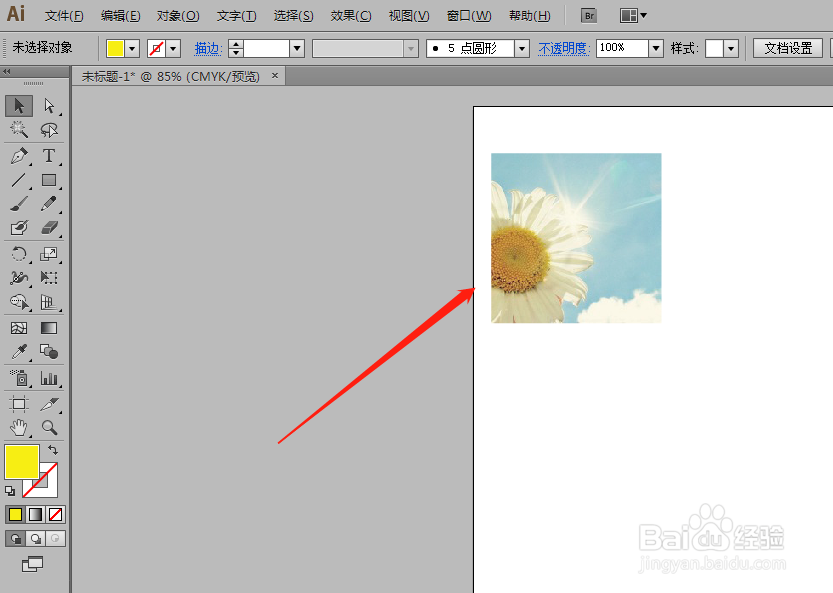Select the Blob Brush tool
This screenshot has height=593, width=833.
pyautogui.click(x=19, y=228)
